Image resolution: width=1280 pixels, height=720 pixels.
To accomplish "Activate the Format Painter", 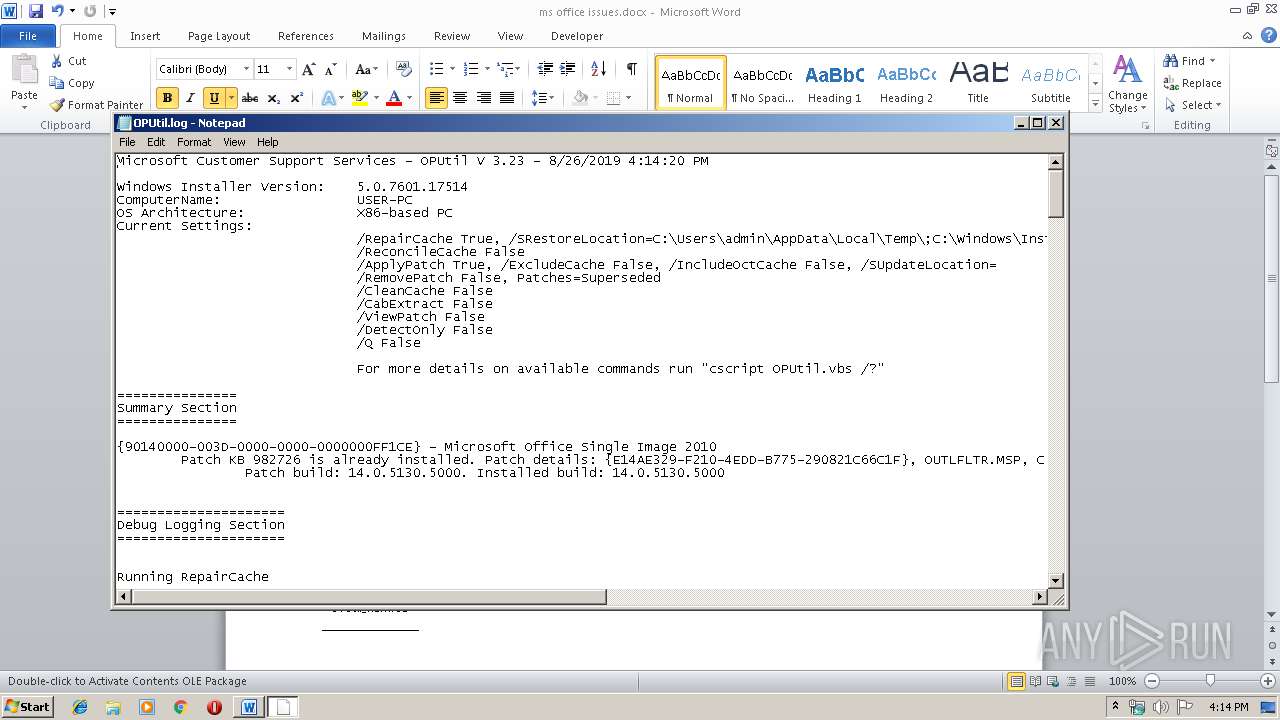I will pos(97,104).
